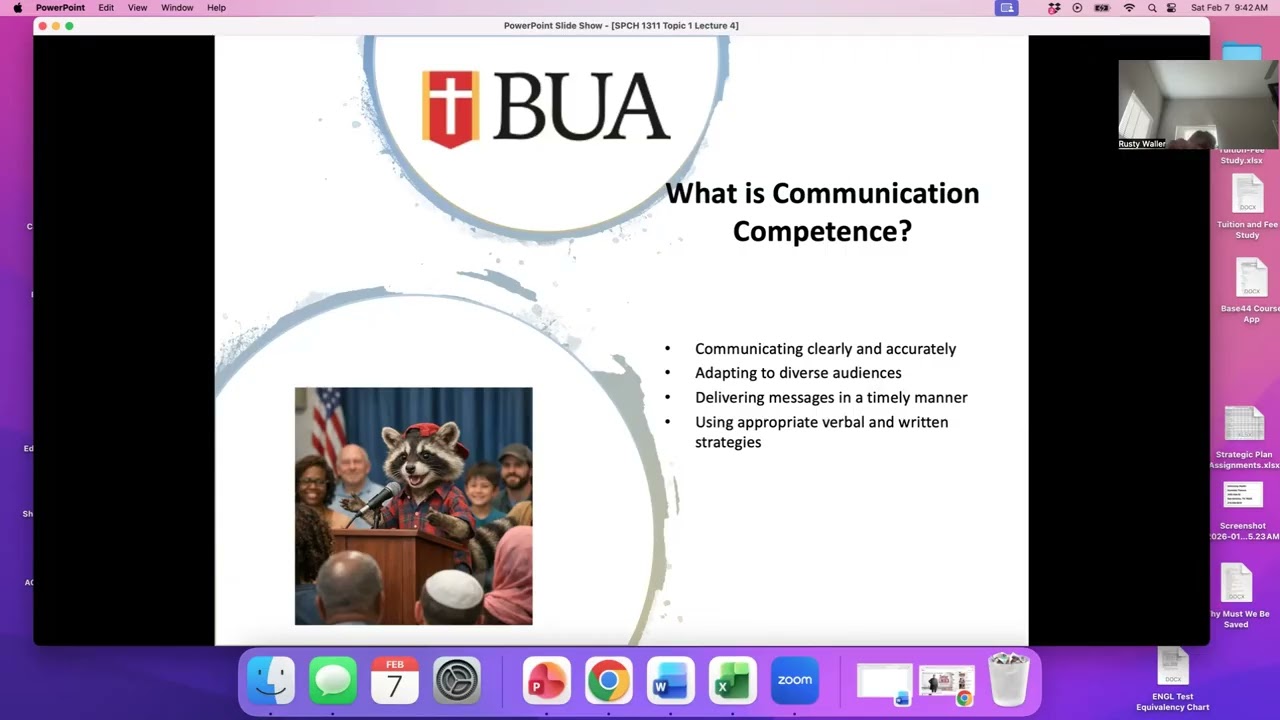Open the Window menu
1280x720 pixels.
coord(177,8)
